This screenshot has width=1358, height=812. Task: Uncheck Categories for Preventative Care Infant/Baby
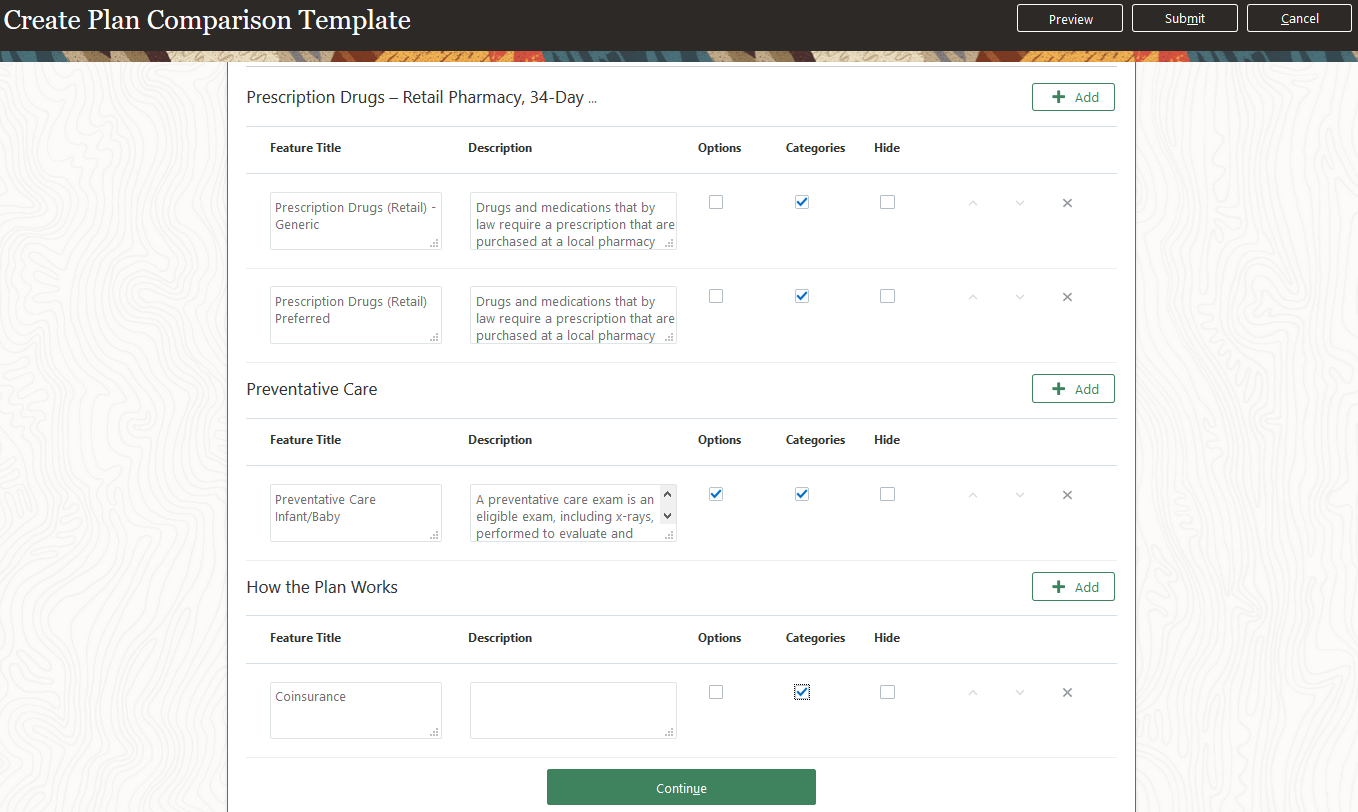802,494
